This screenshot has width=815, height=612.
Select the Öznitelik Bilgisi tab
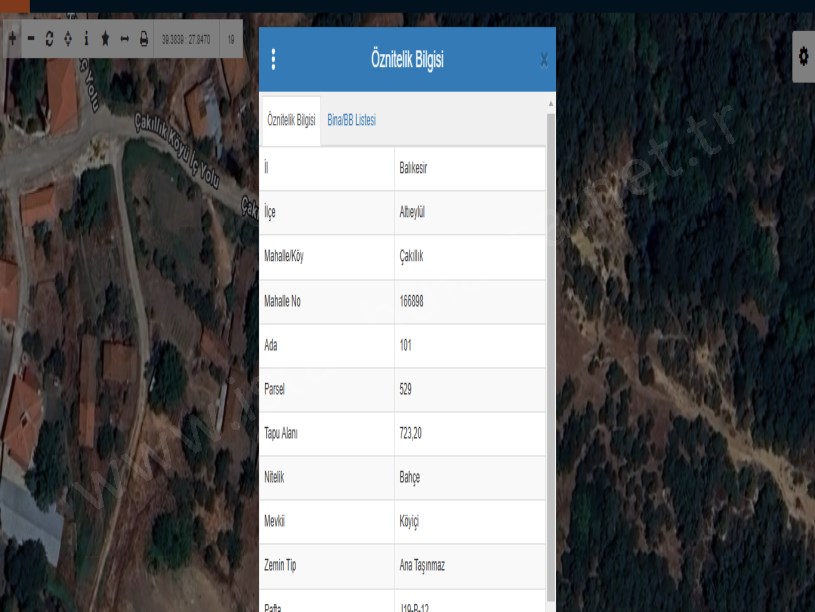tap(291, 120)
